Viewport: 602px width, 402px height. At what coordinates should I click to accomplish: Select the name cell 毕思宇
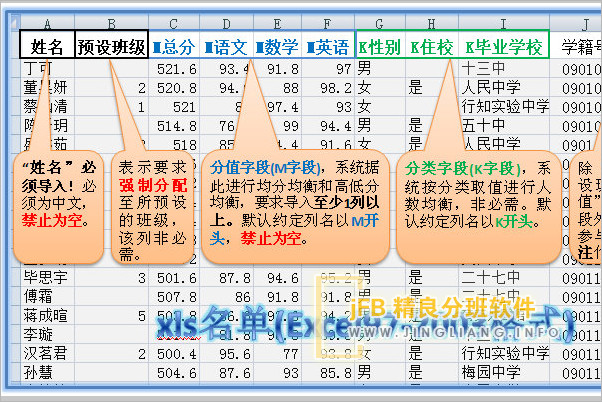tap(47, 277)
